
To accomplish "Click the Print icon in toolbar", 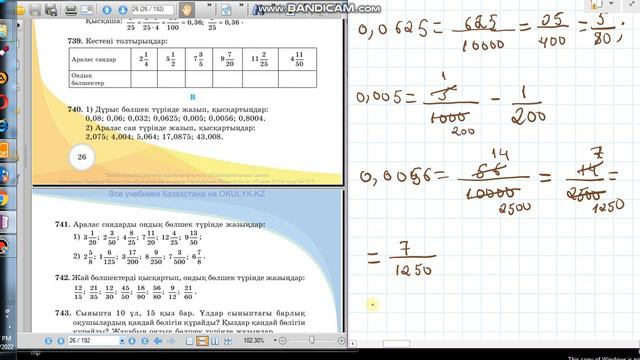I will pos(71,10).
